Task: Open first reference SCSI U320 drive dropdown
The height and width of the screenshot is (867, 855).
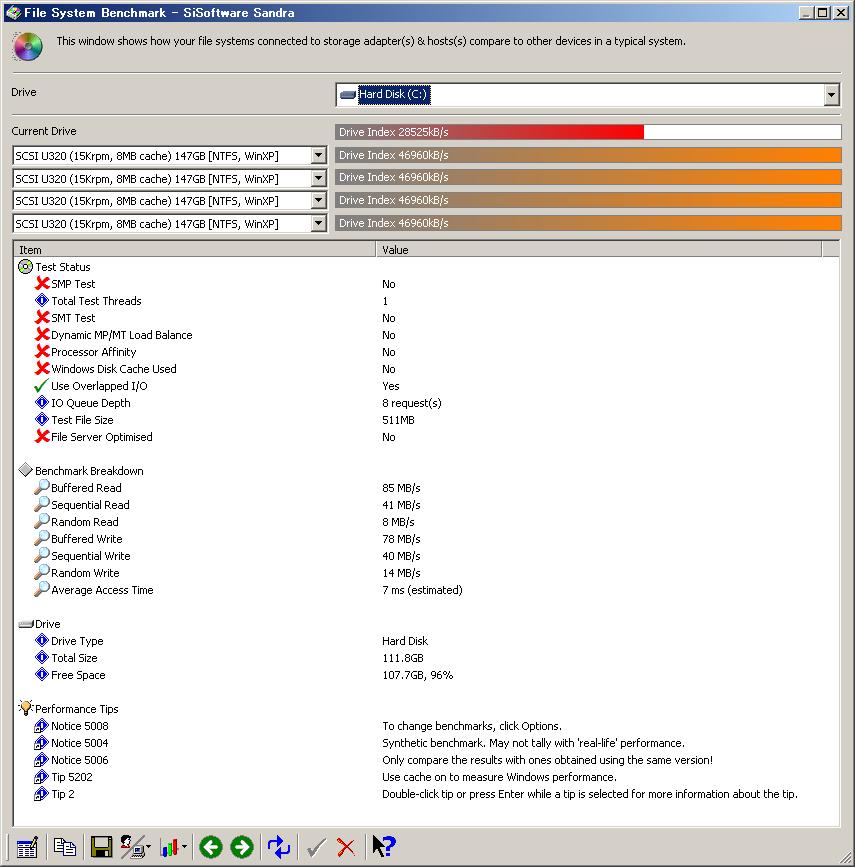Action: coord(319,155)
